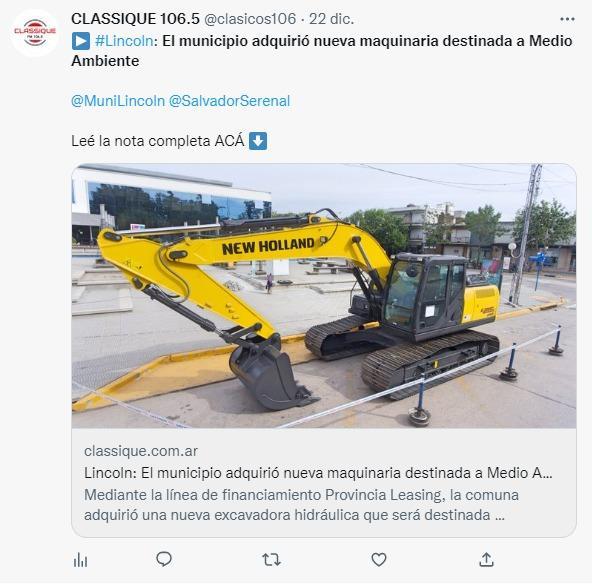Image resolution: width=592 pixels, height=585 pixels.
Task: Open the tweet analytics bar chart icon
Action: (80, 560)
